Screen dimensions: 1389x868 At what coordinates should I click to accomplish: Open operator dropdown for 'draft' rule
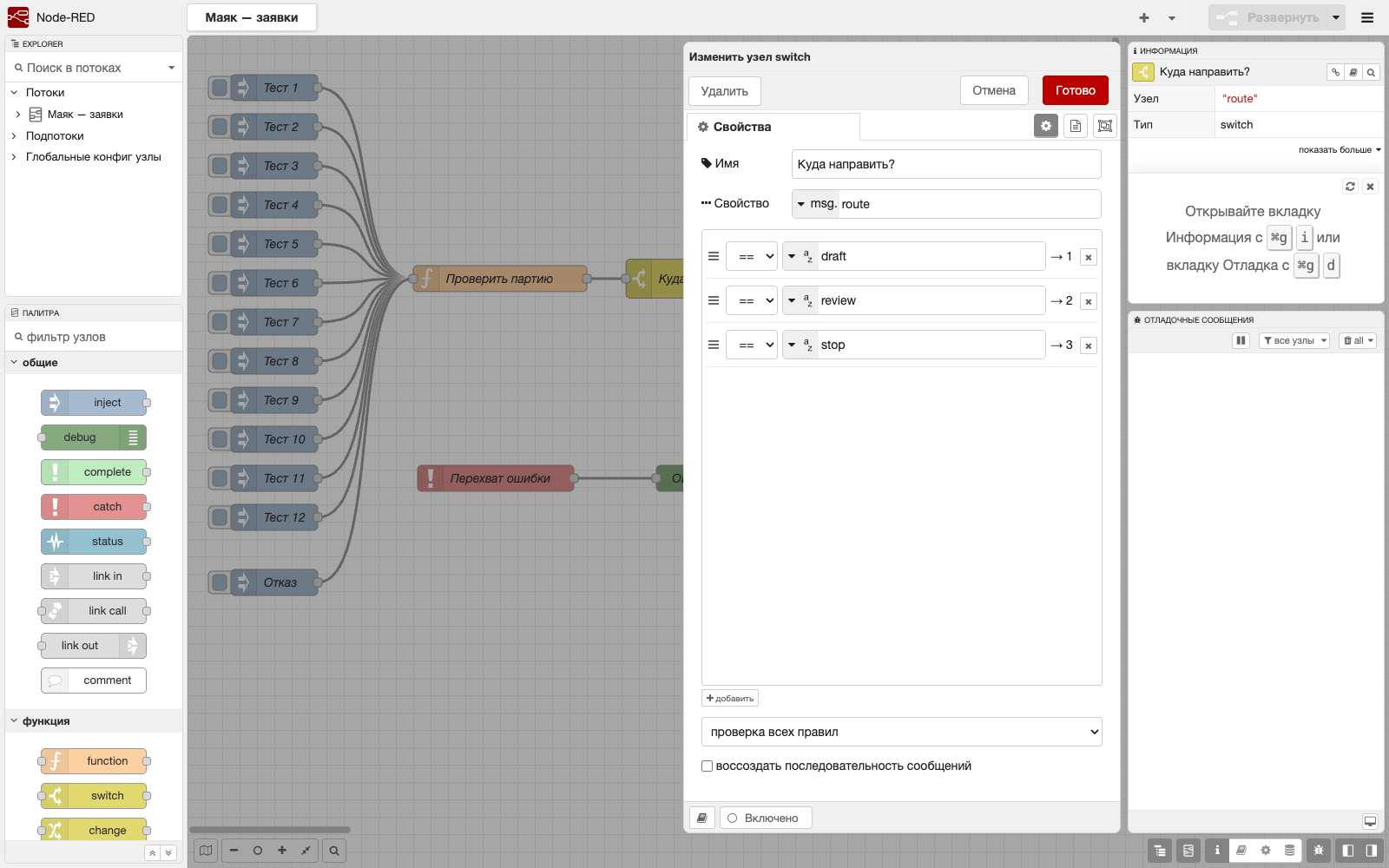point(752,256)
